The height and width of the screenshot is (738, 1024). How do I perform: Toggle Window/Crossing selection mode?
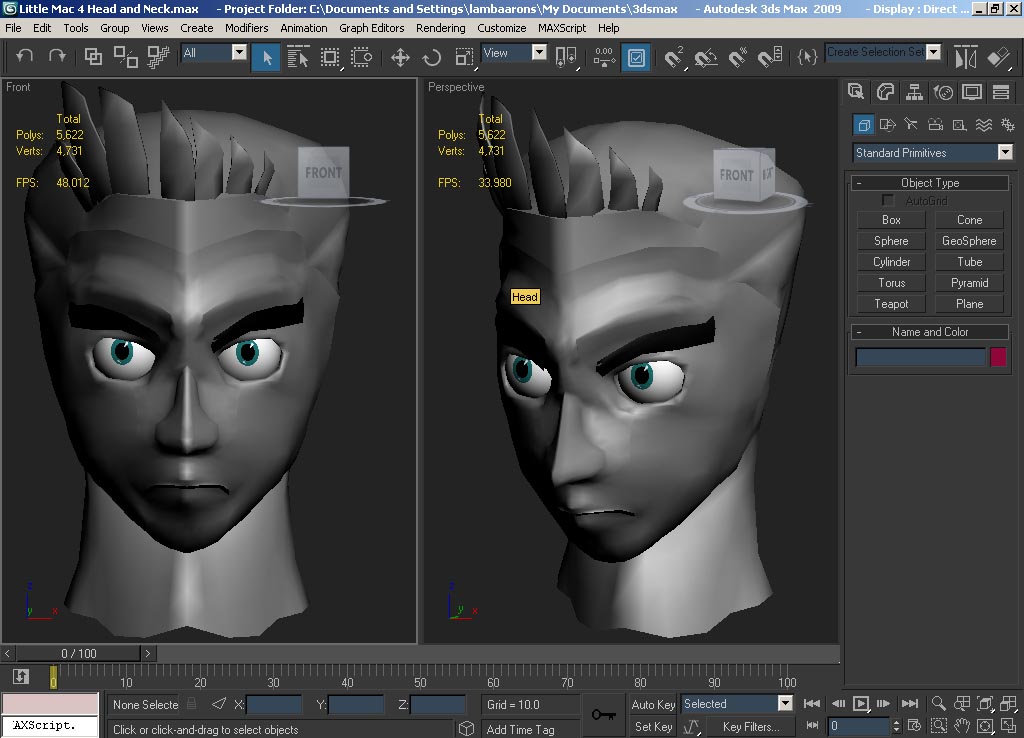pyautogui.click(x=361, y=57)
